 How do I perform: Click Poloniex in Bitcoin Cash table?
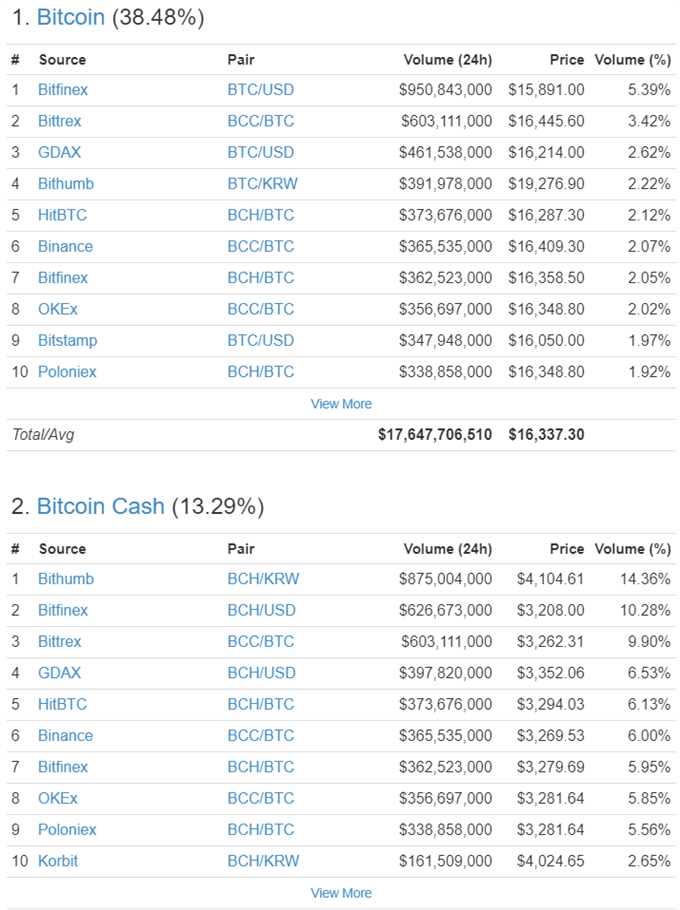pos(67,830)
